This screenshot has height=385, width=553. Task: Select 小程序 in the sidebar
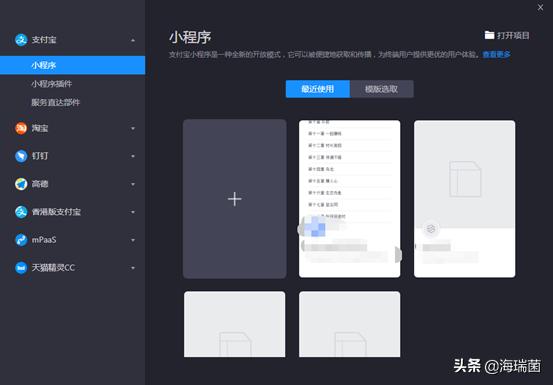pyautogui.click(x=72, y=65)
